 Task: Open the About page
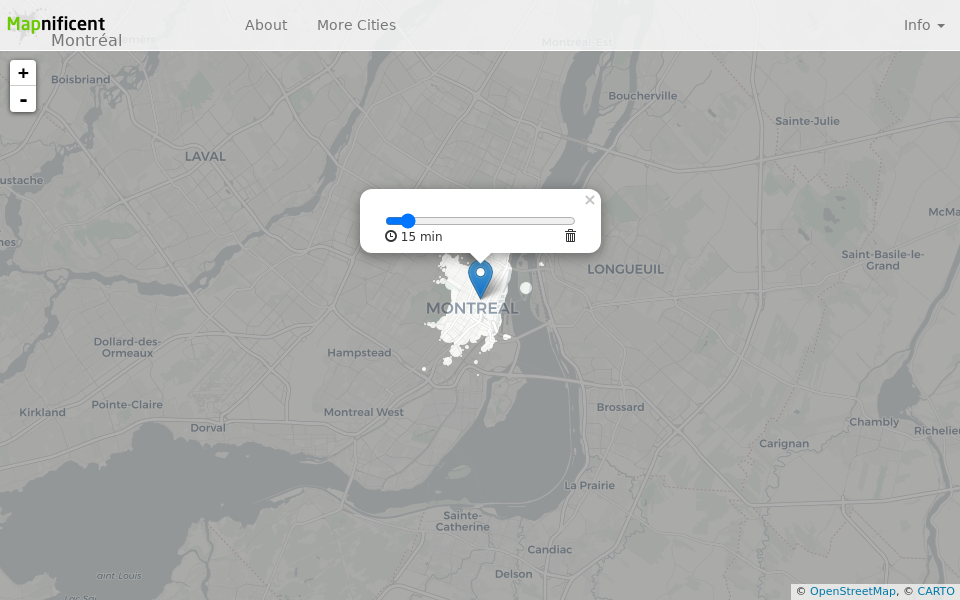pos(266,25)
